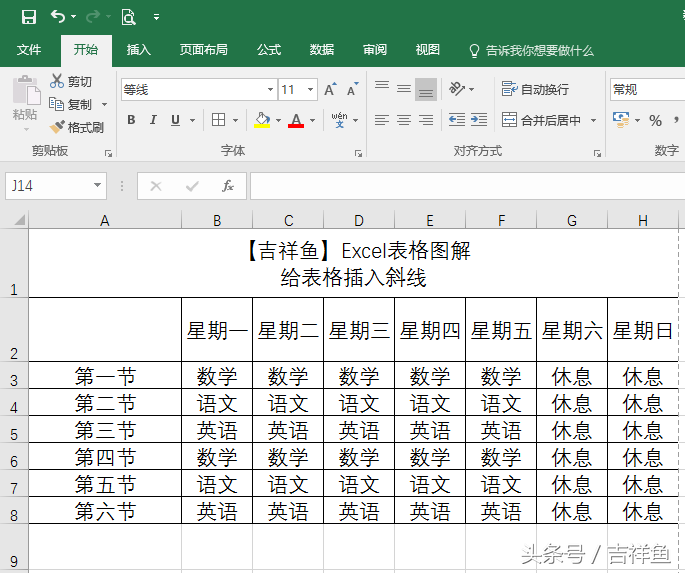Click the Copy (复制) button
The width and height of the screenshot is (685, 573).
[x=70, y=104]
